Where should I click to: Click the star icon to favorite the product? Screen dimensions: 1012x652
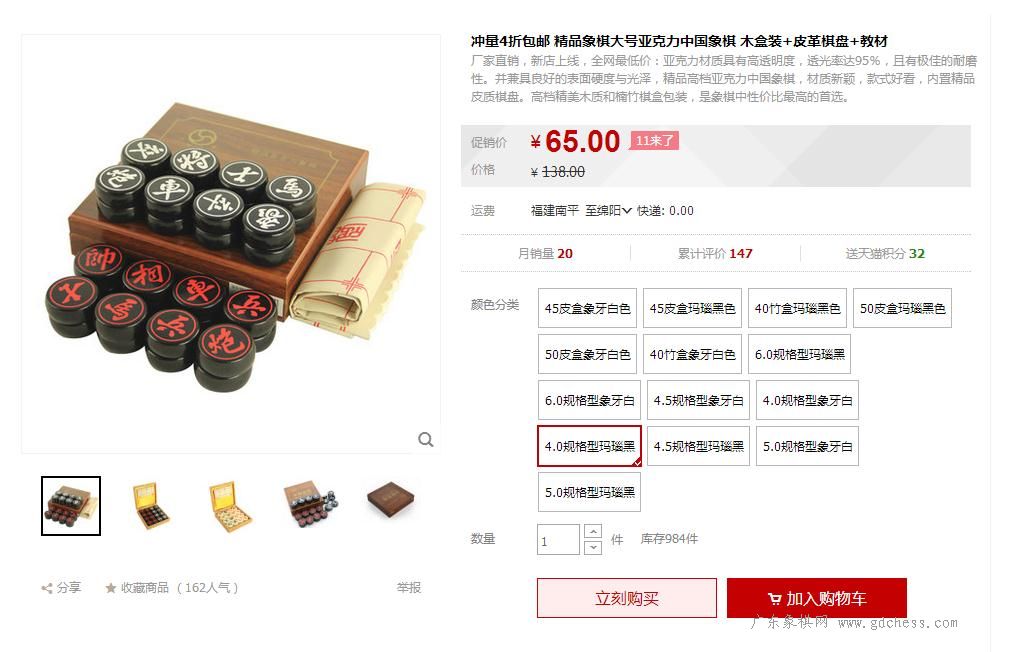[110, 588]
